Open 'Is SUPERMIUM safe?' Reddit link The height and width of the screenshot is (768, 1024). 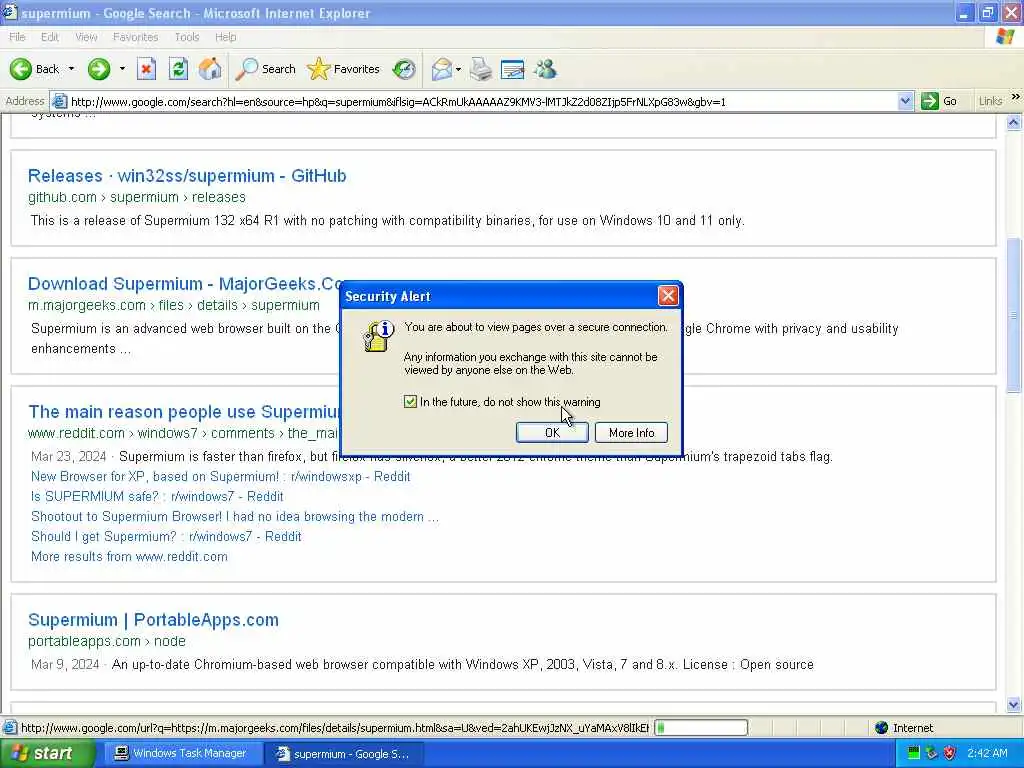pyautogui.click(x=157, y=496)
